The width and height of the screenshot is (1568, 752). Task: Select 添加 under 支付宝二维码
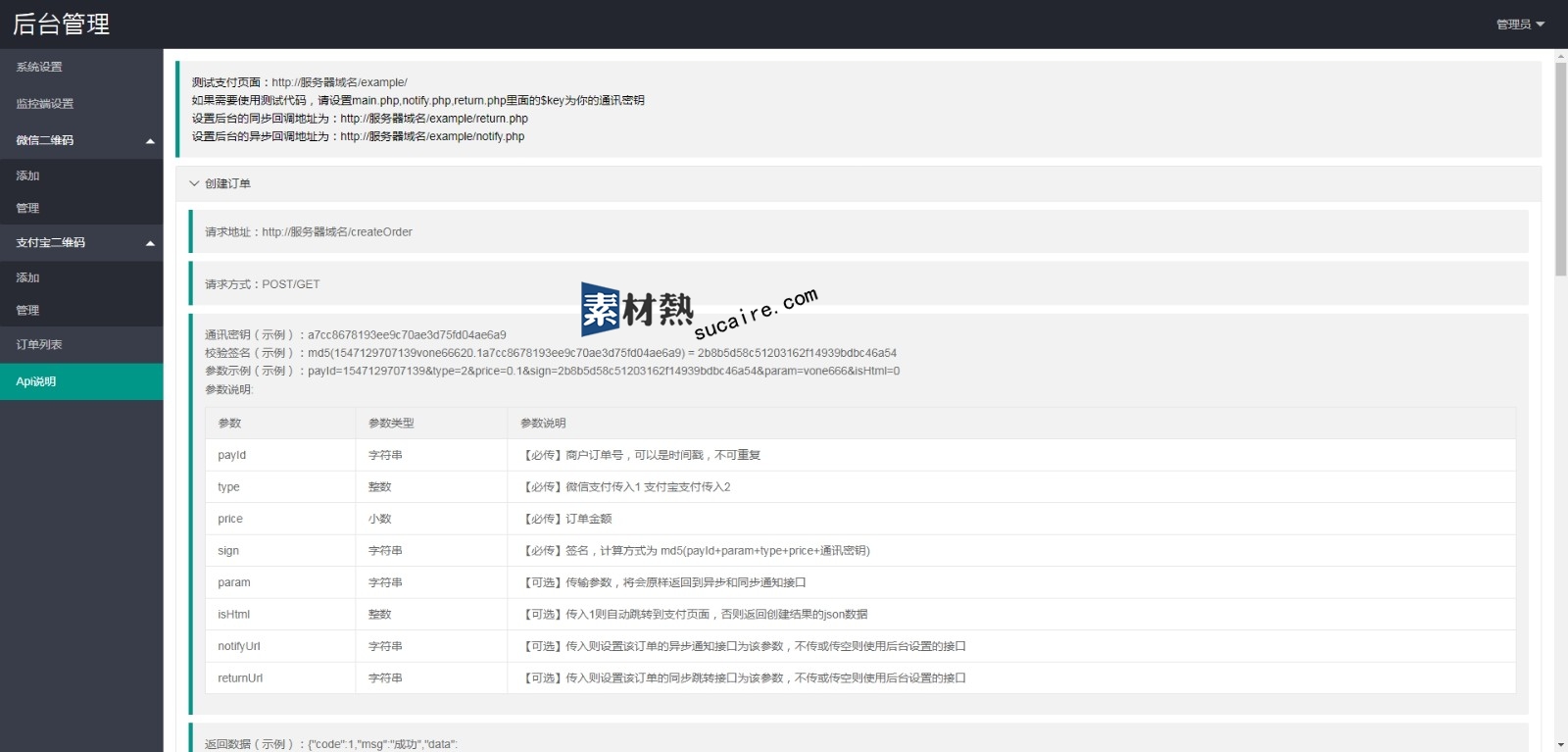(x=81, y=277)
